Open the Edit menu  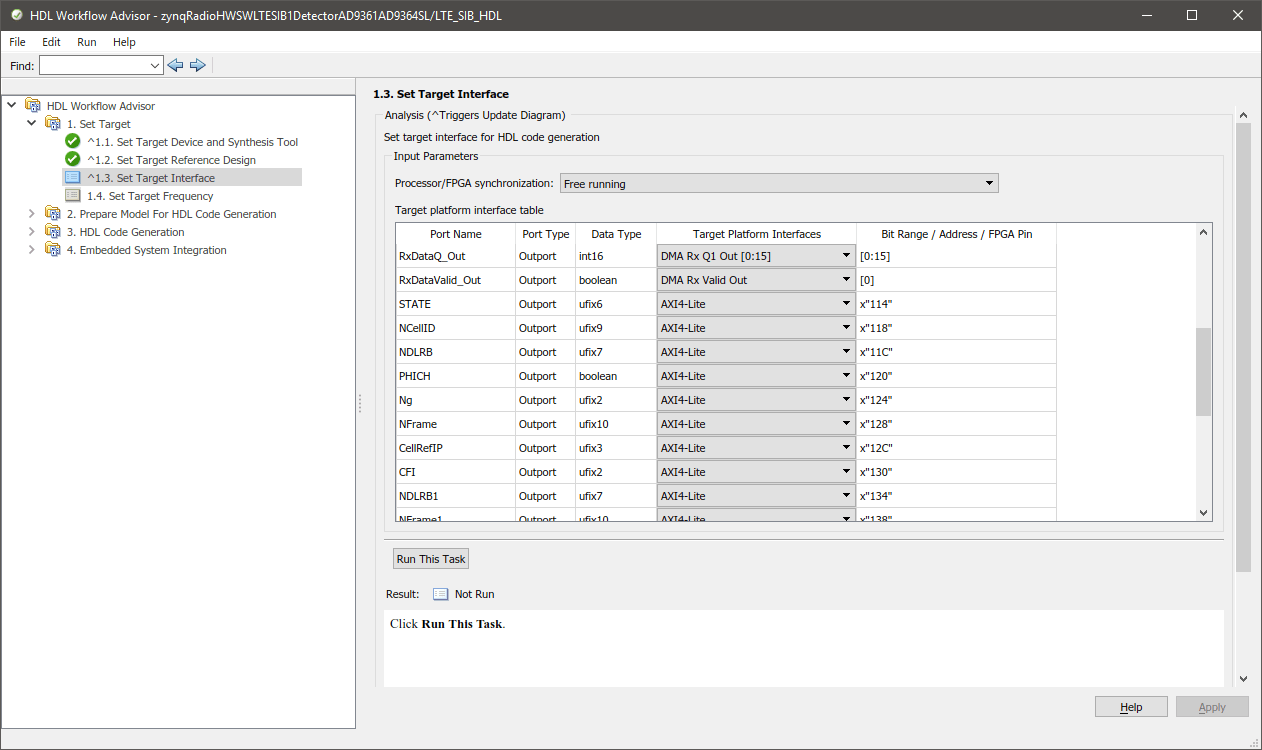51,42
